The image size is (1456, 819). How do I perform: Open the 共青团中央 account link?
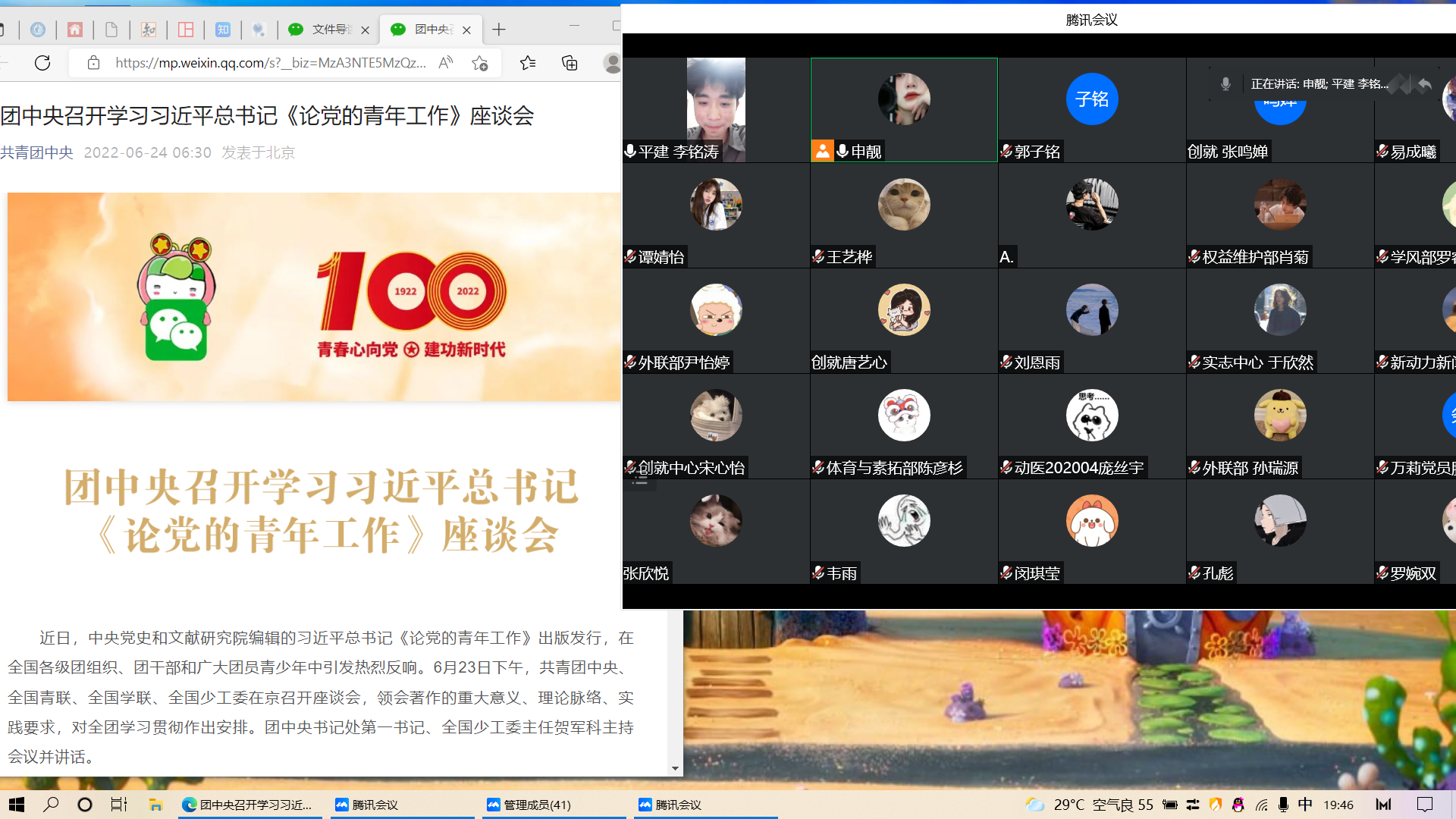point(36,152)
